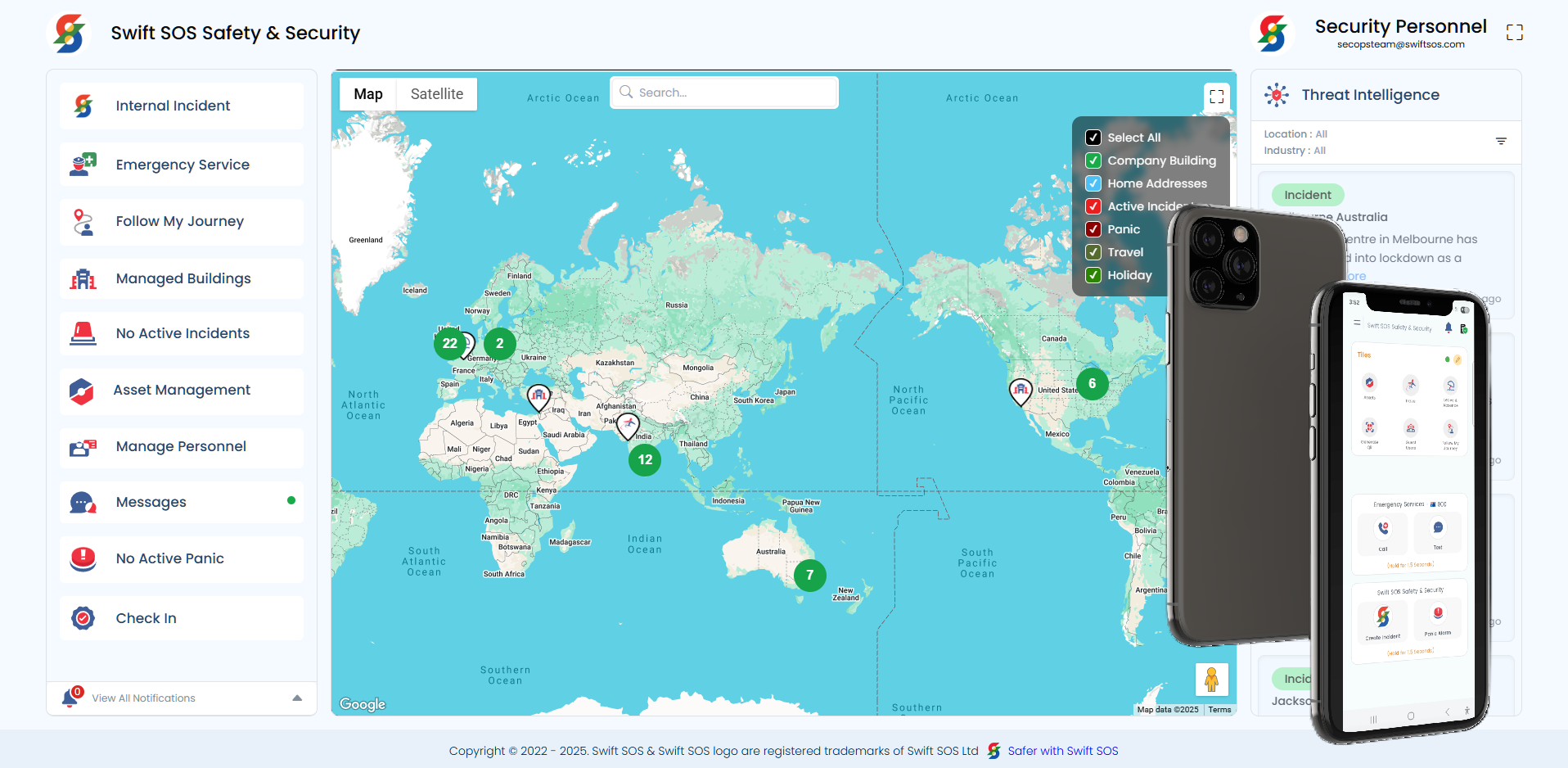Click the Messages green status dot
Image resolution: width=1568 pixels, height=768 pixels.
[291, 500]
